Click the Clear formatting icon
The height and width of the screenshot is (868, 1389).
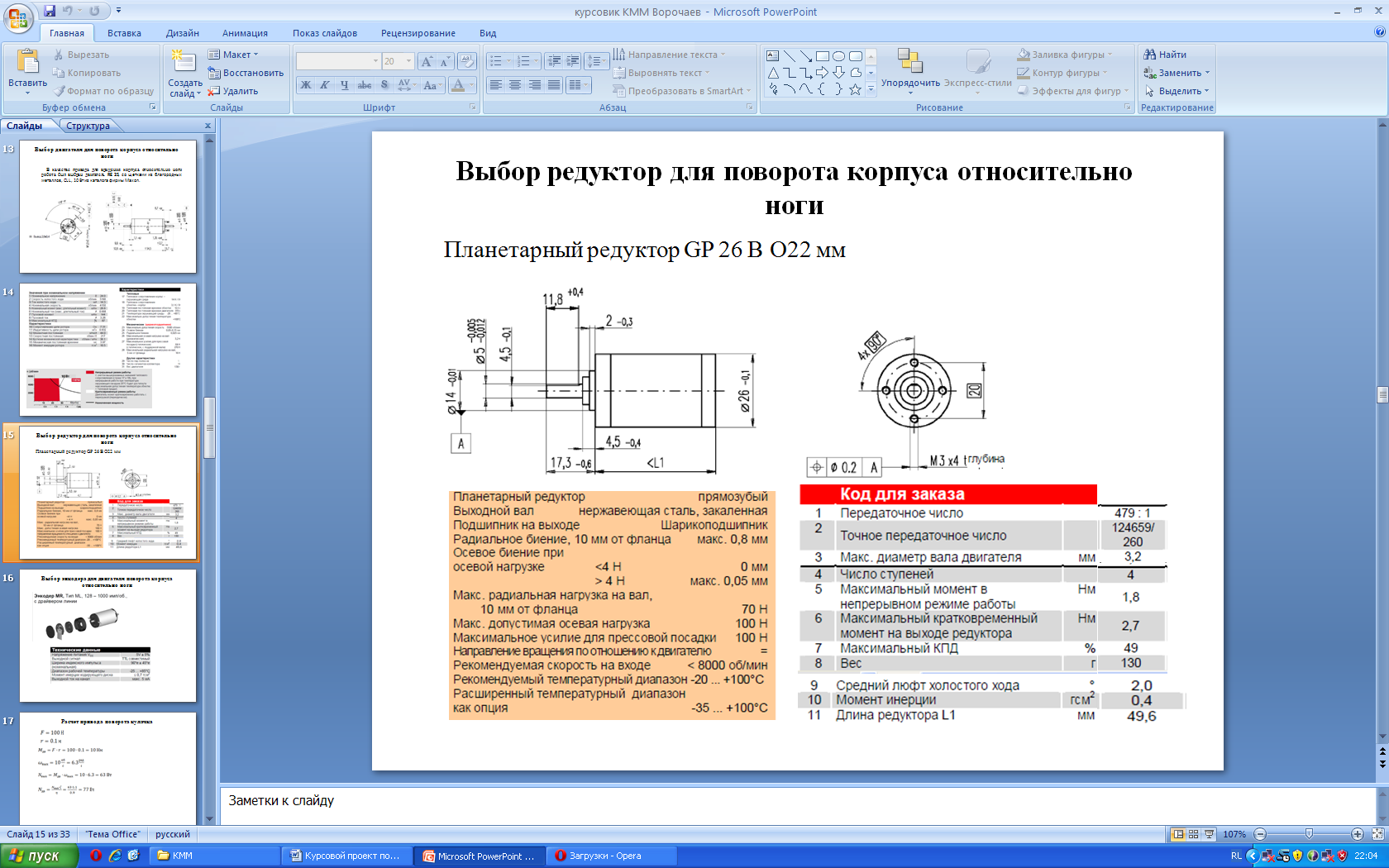[x=466, y=61]
